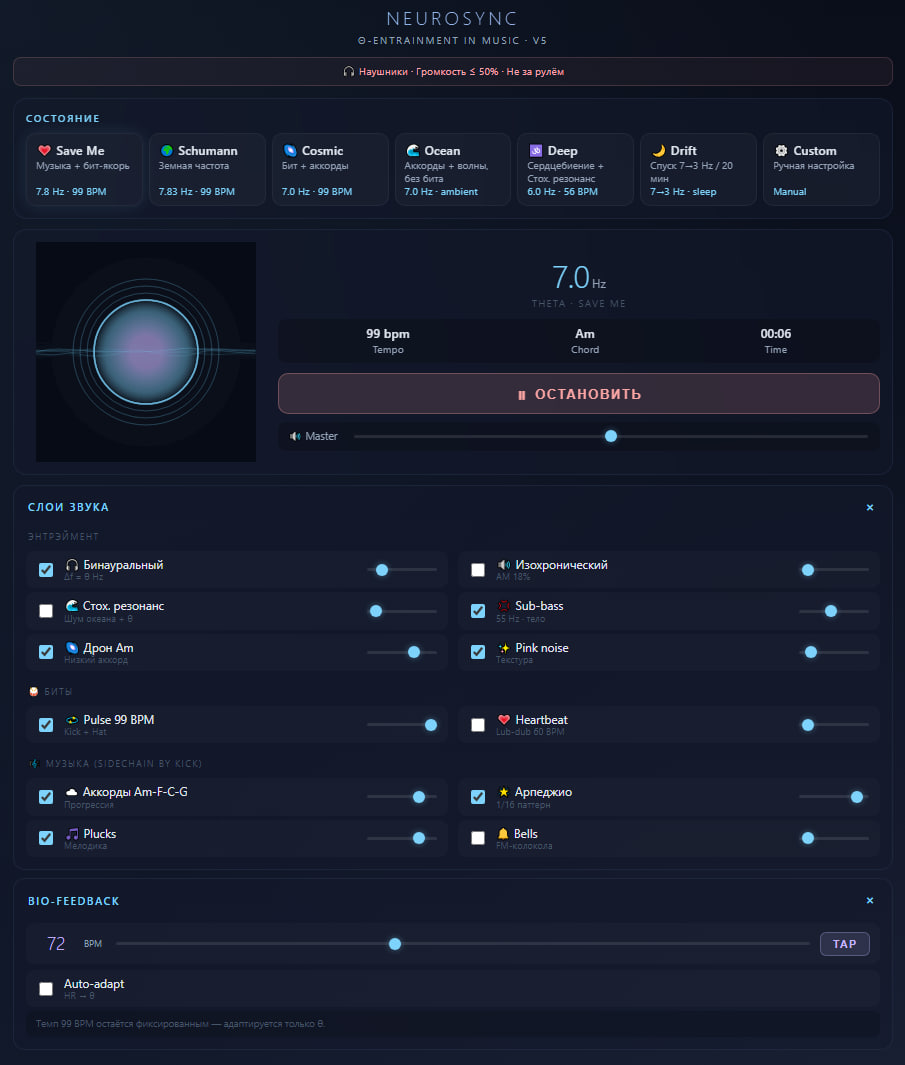
Task: Enable the Изохронический layer checkbox
Action: [478, 570]
